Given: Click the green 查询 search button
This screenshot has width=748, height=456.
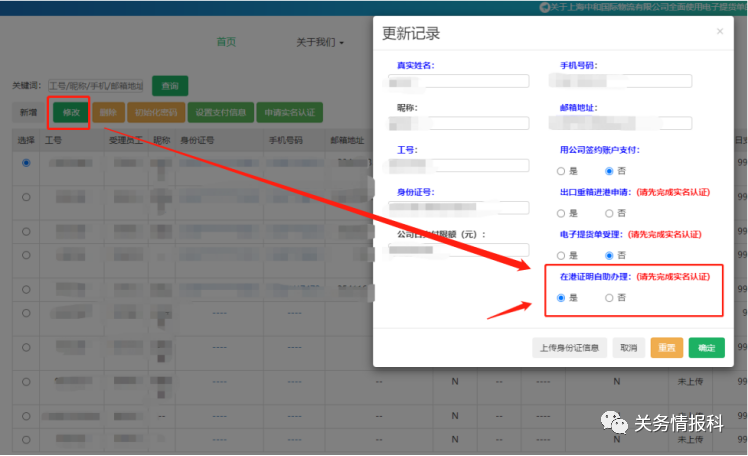Looking at the screenshot, I should pyautogui.click(x=169, y=86).
